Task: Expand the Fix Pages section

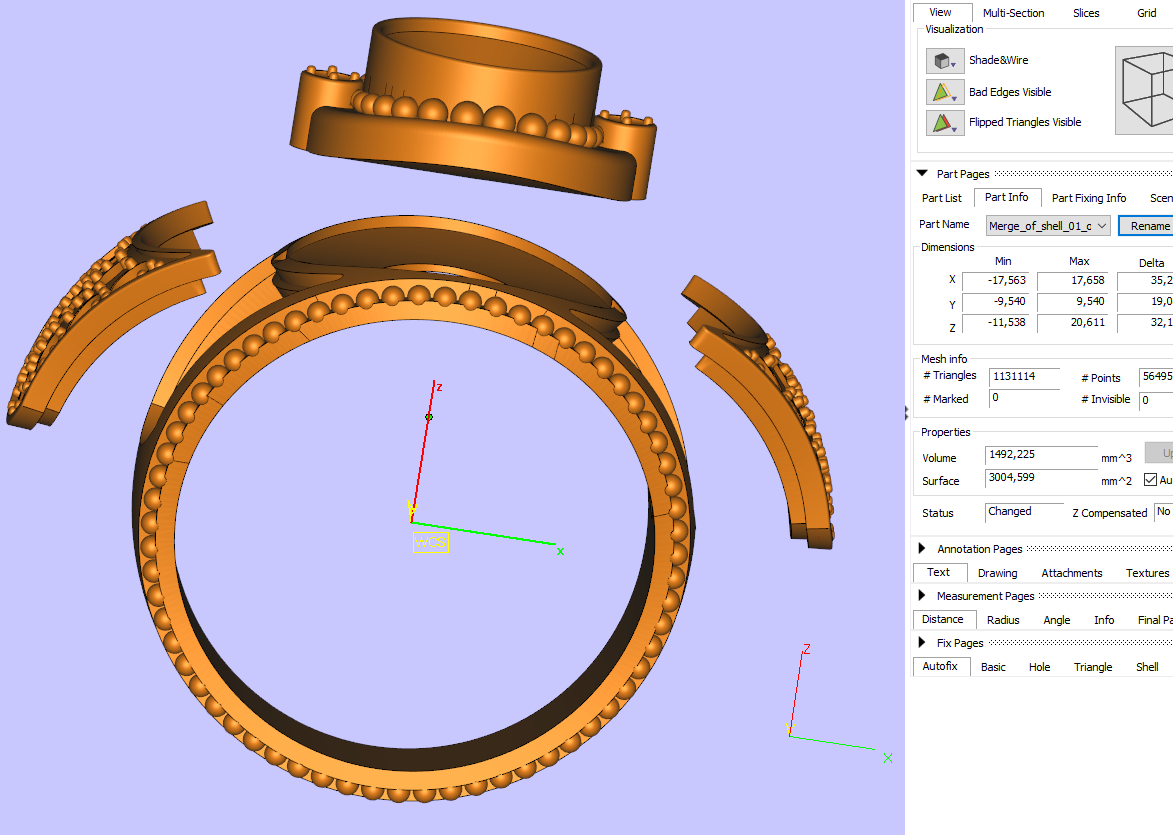Action: [x=922, y=643]
